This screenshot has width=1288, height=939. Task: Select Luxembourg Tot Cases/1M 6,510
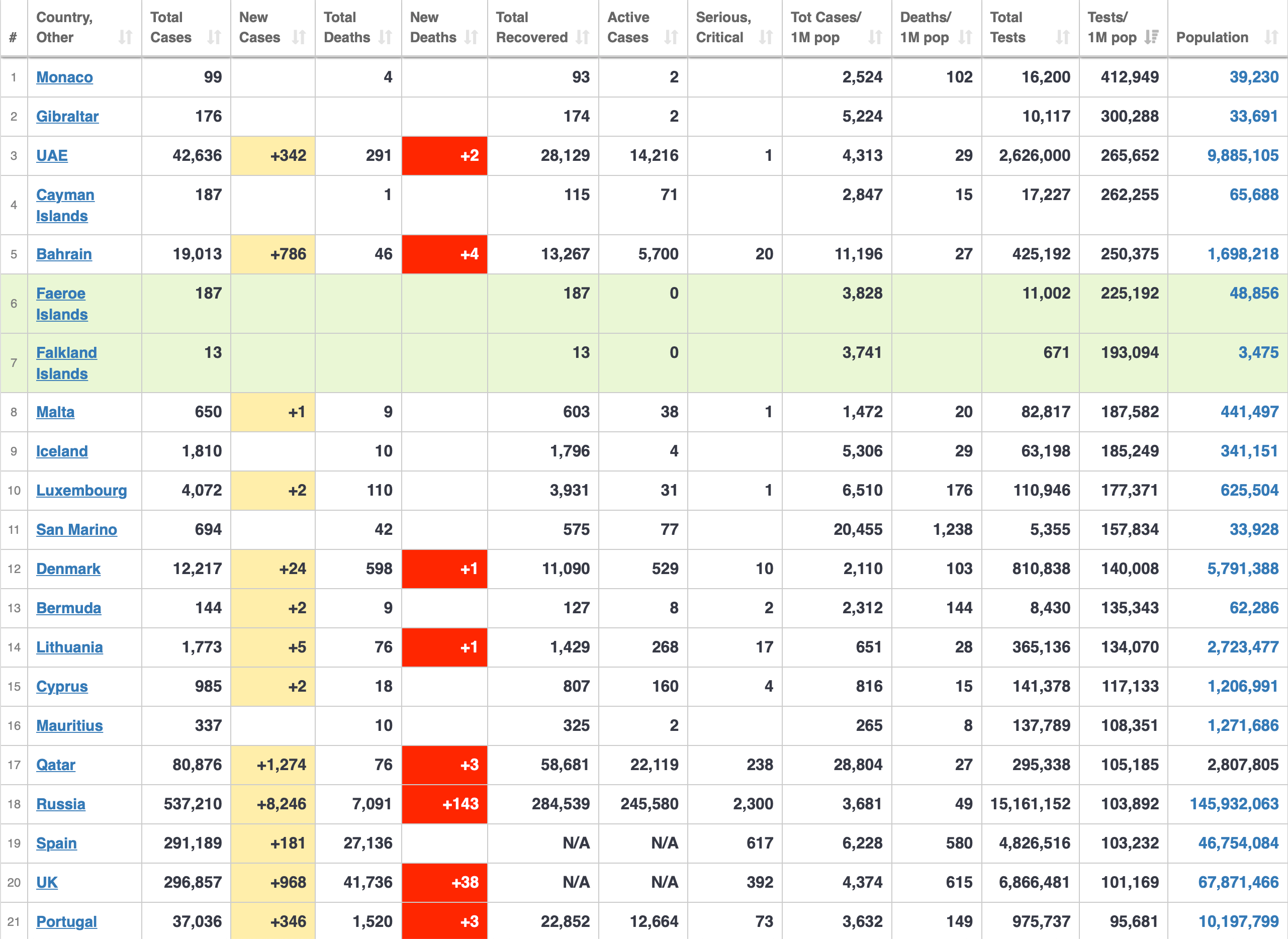point(862,491)
